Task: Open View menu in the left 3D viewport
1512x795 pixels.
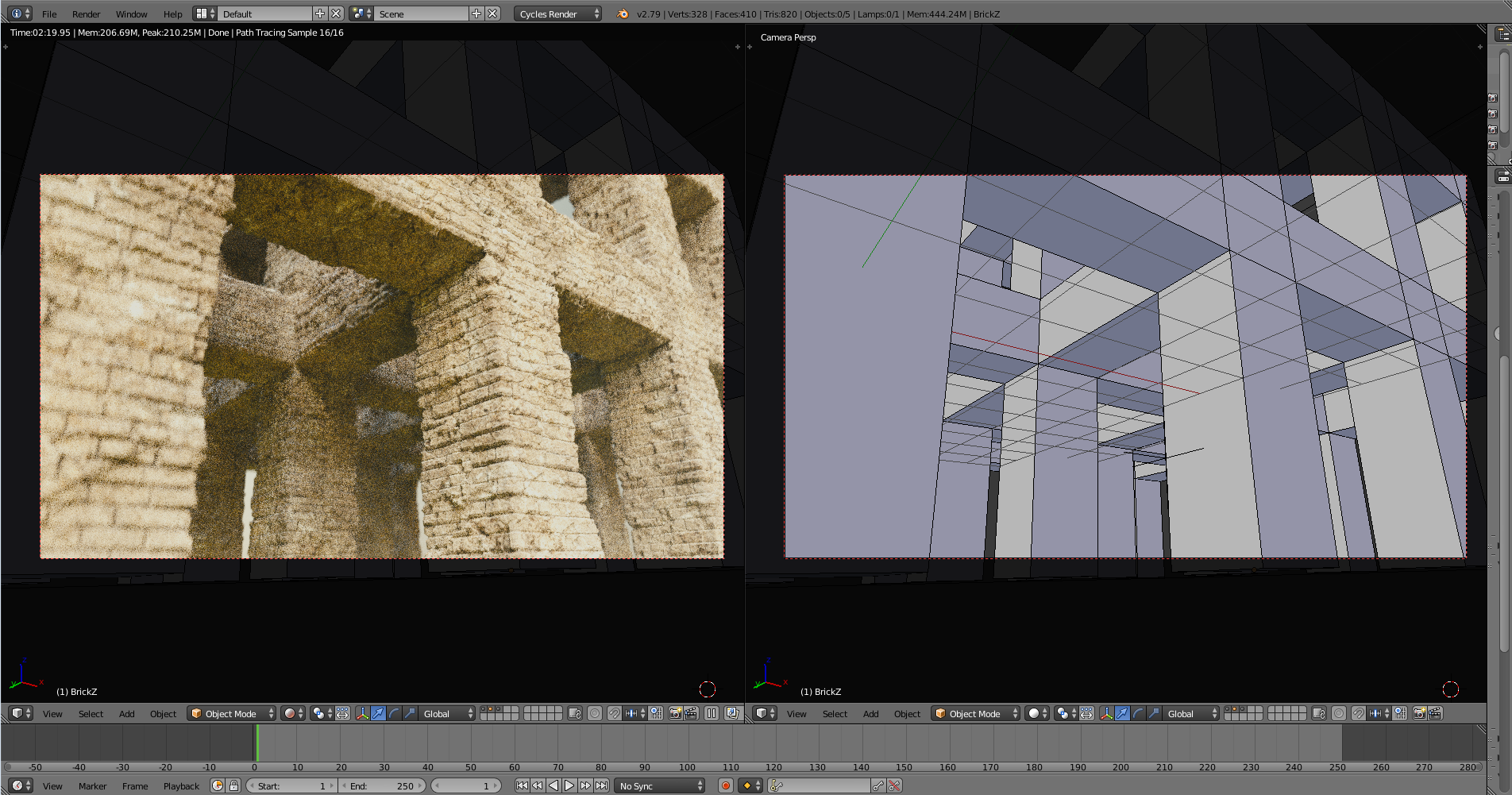Action: (52, 714)
